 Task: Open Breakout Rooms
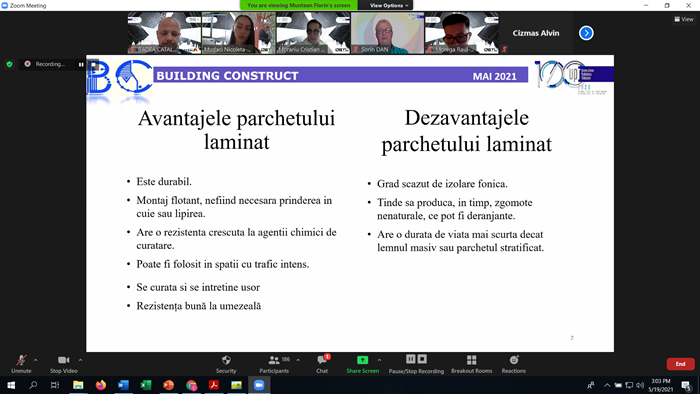coord(471,364)
